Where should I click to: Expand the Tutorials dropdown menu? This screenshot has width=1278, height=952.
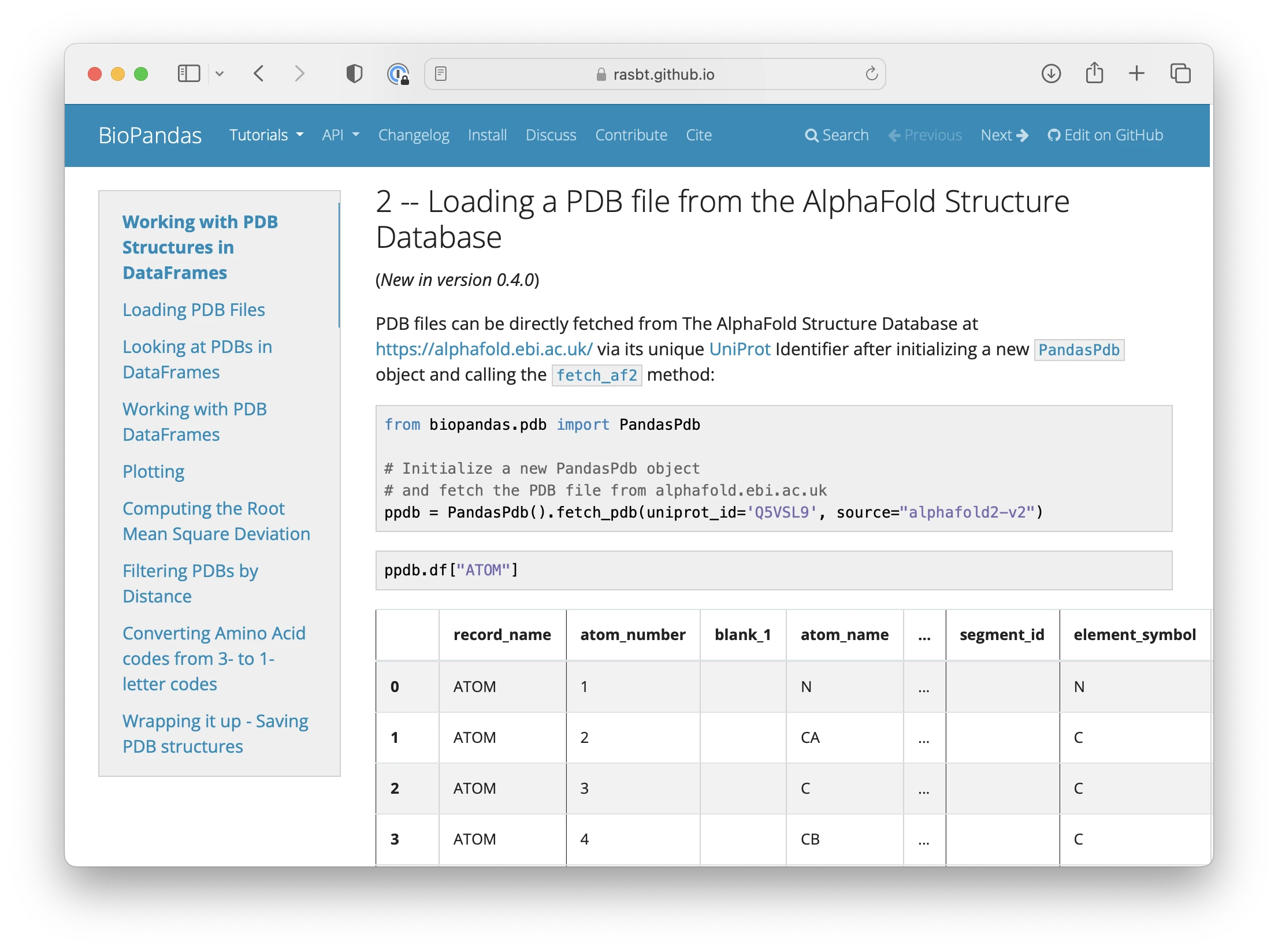pos(266,135)
